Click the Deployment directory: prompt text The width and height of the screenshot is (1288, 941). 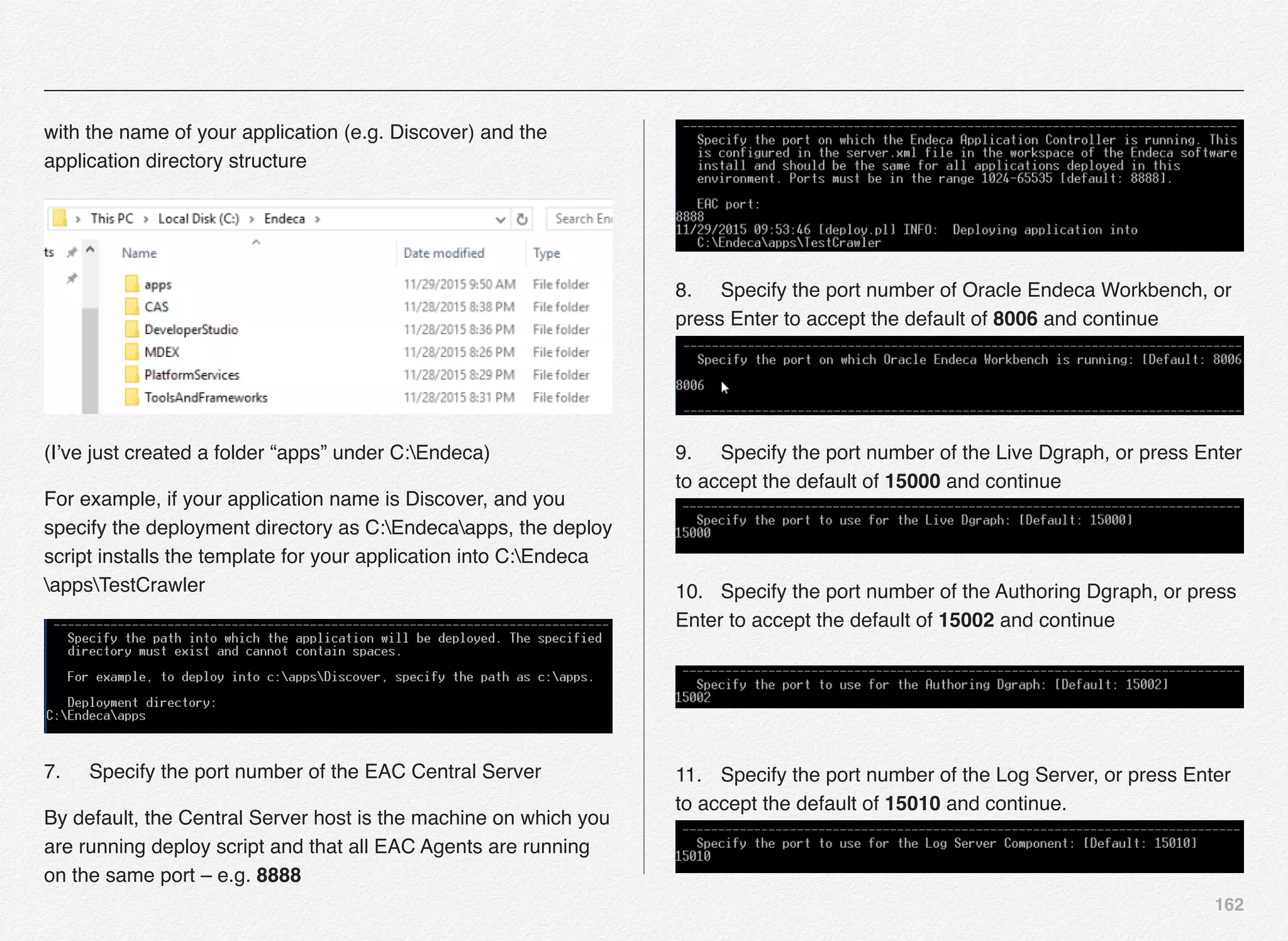142,703
